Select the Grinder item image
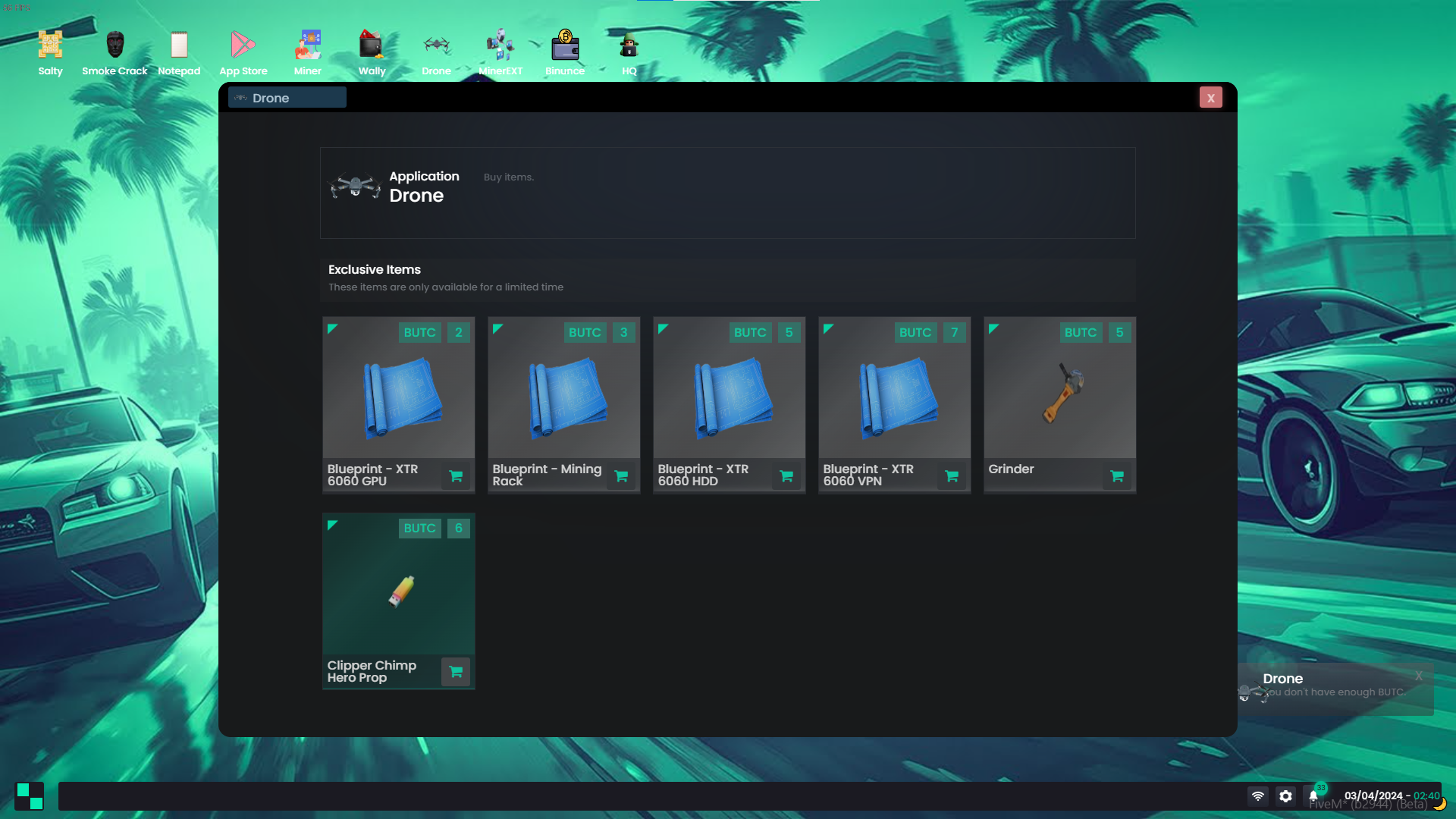The width and height of the screenshot is (1456, 819). tap(1063, 392)
